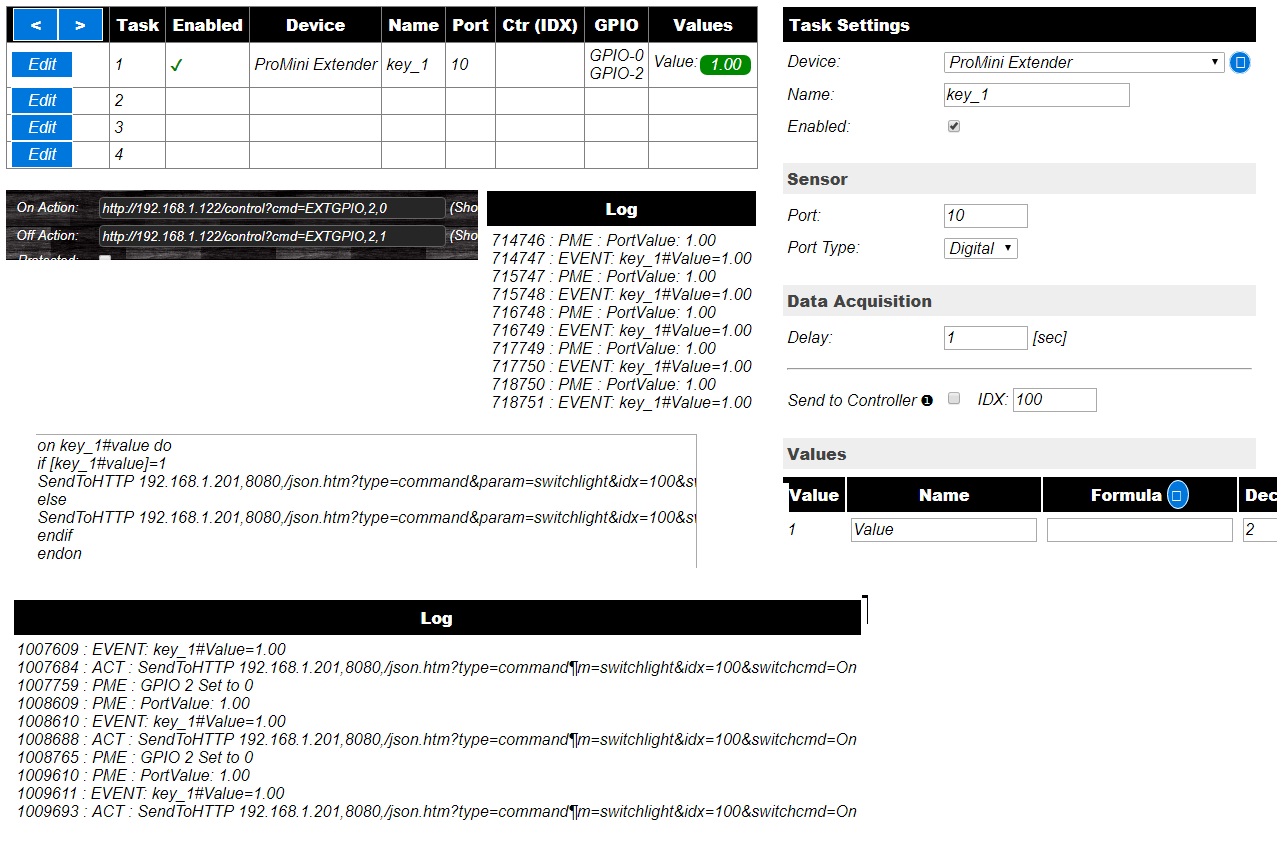Click the 'endon' line in rules
This screenshot has width=1284, height=844.
[x=59, y=553]
